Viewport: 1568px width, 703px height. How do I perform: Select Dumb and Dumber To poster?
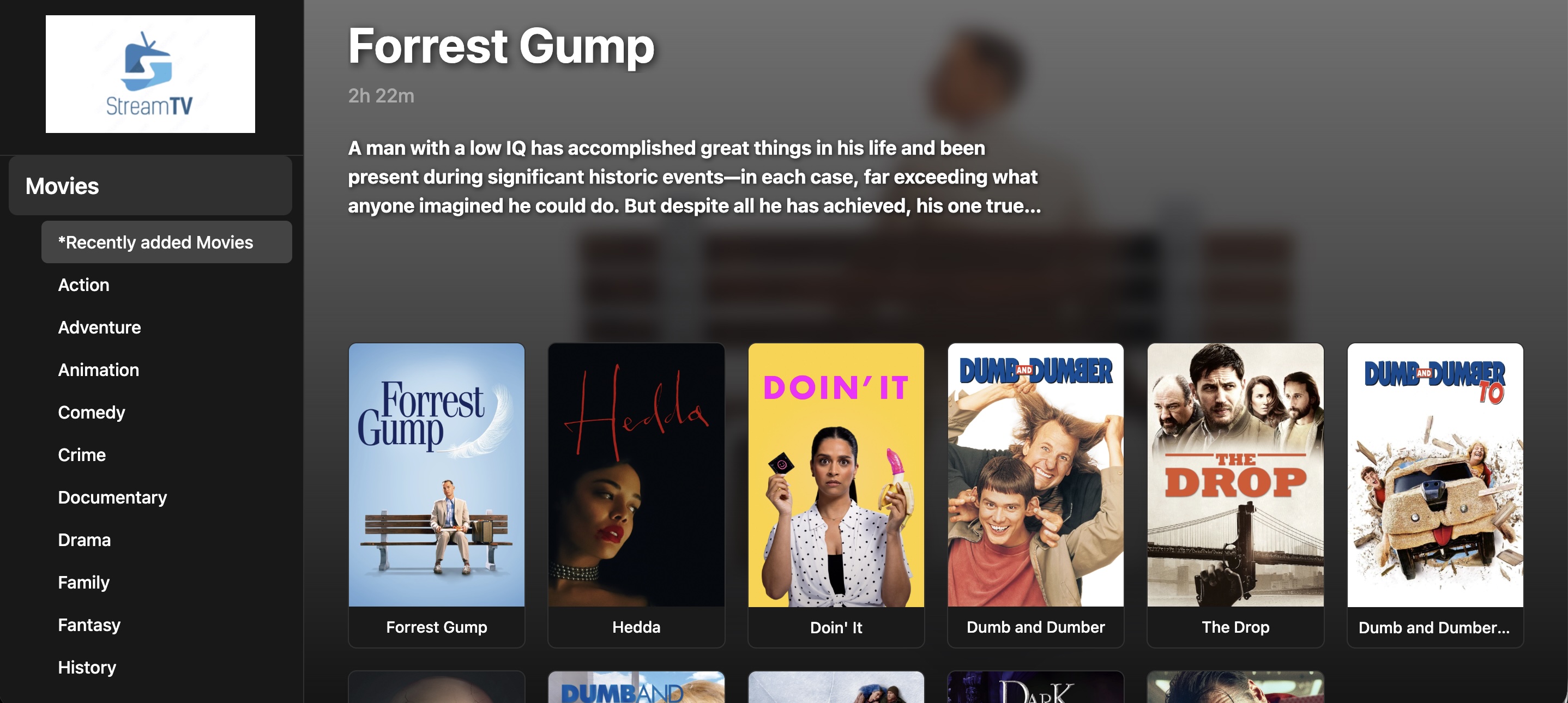click(1434, 495)
